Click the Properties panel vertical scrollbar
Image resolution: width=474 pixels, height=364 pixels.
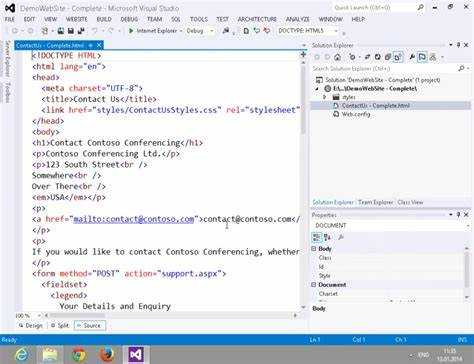pyautogui.click(x=468, y=270)
